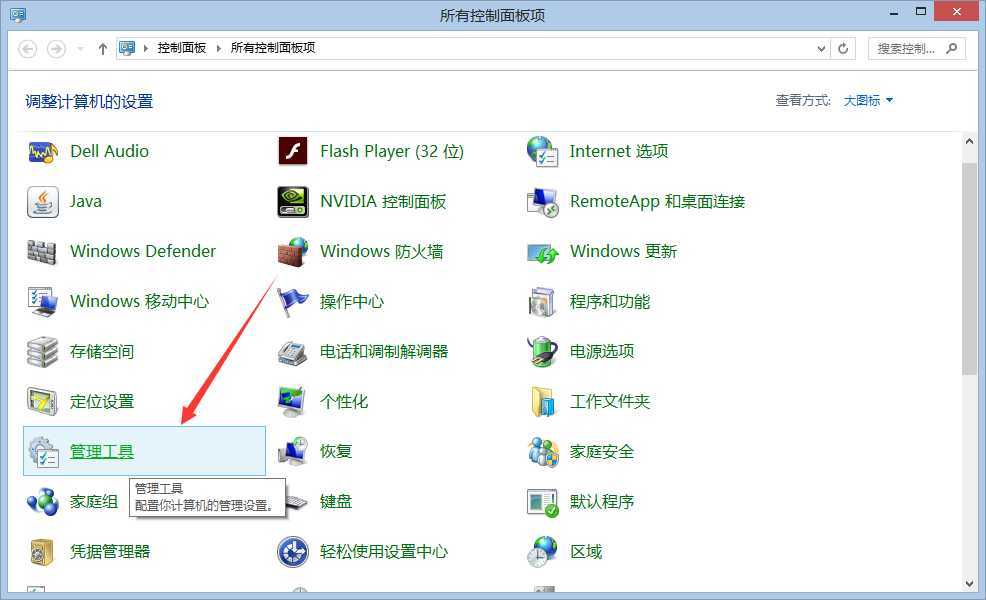Open the 操作中心 flag icon
986x600 pixels.
coord(293,302)
